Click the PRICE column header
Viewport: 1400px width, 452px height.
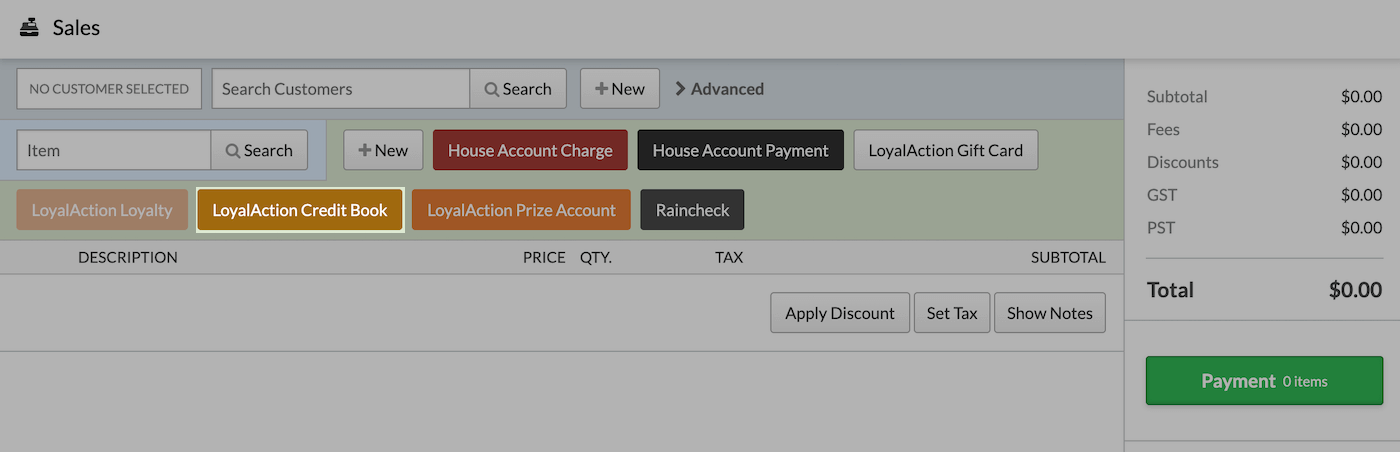click(x=544, y=257)
